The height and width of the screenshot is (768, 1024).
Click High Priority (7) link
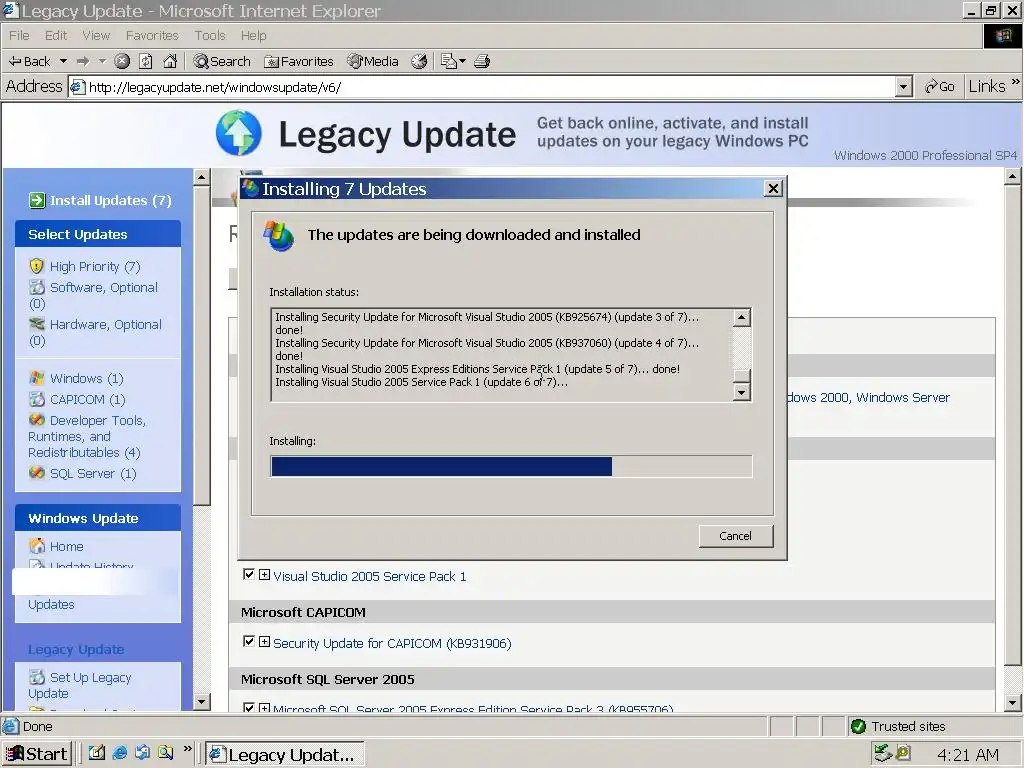(95, 266)
